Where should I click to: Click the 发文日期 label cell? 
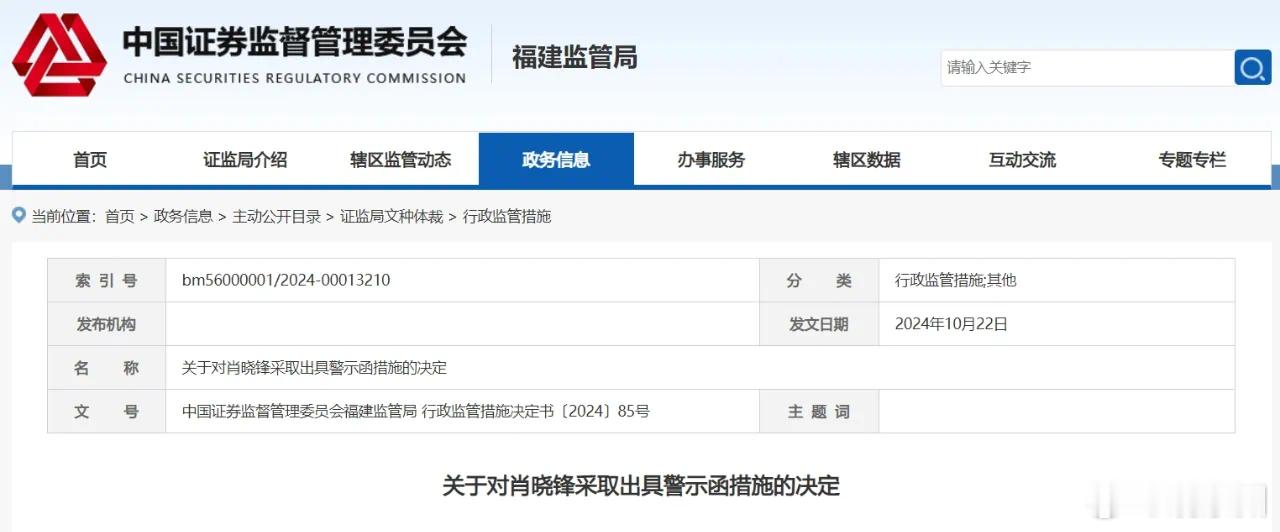(x=819, y=324)
